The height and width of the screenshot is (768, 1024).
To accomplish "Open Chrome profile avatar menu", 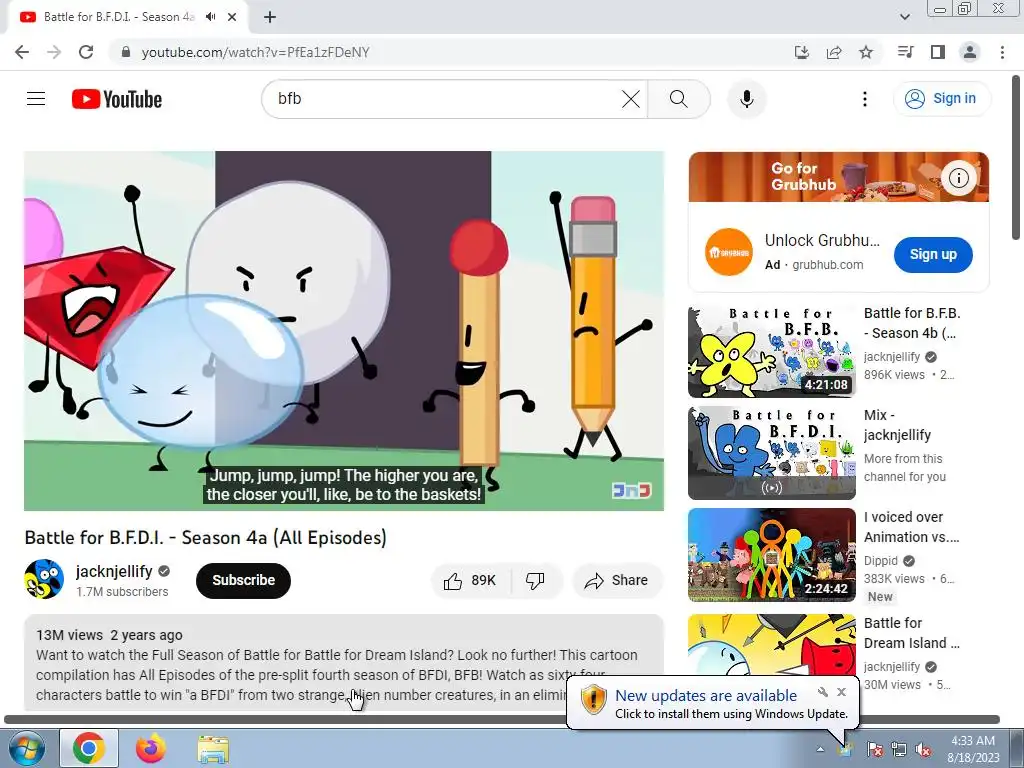I will [970, 52].
